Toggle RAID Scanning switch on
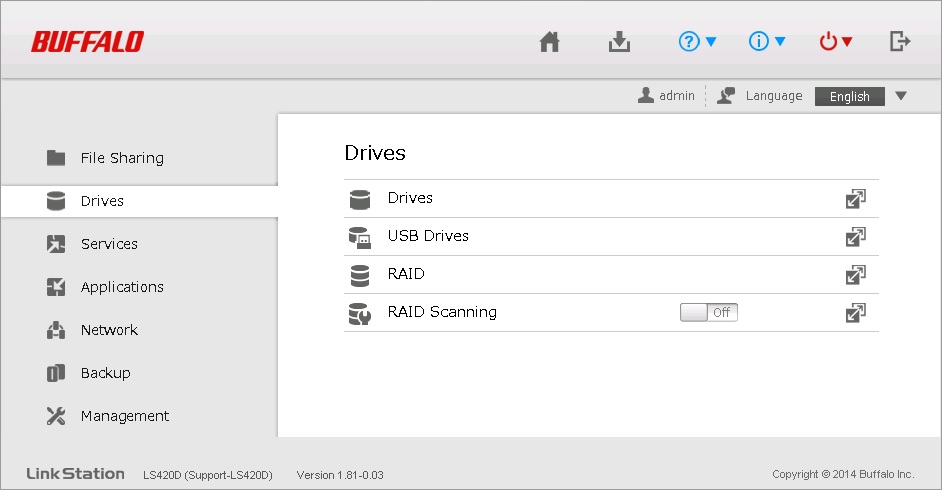This screenshot has height=490, width=942. coord(709,312)
